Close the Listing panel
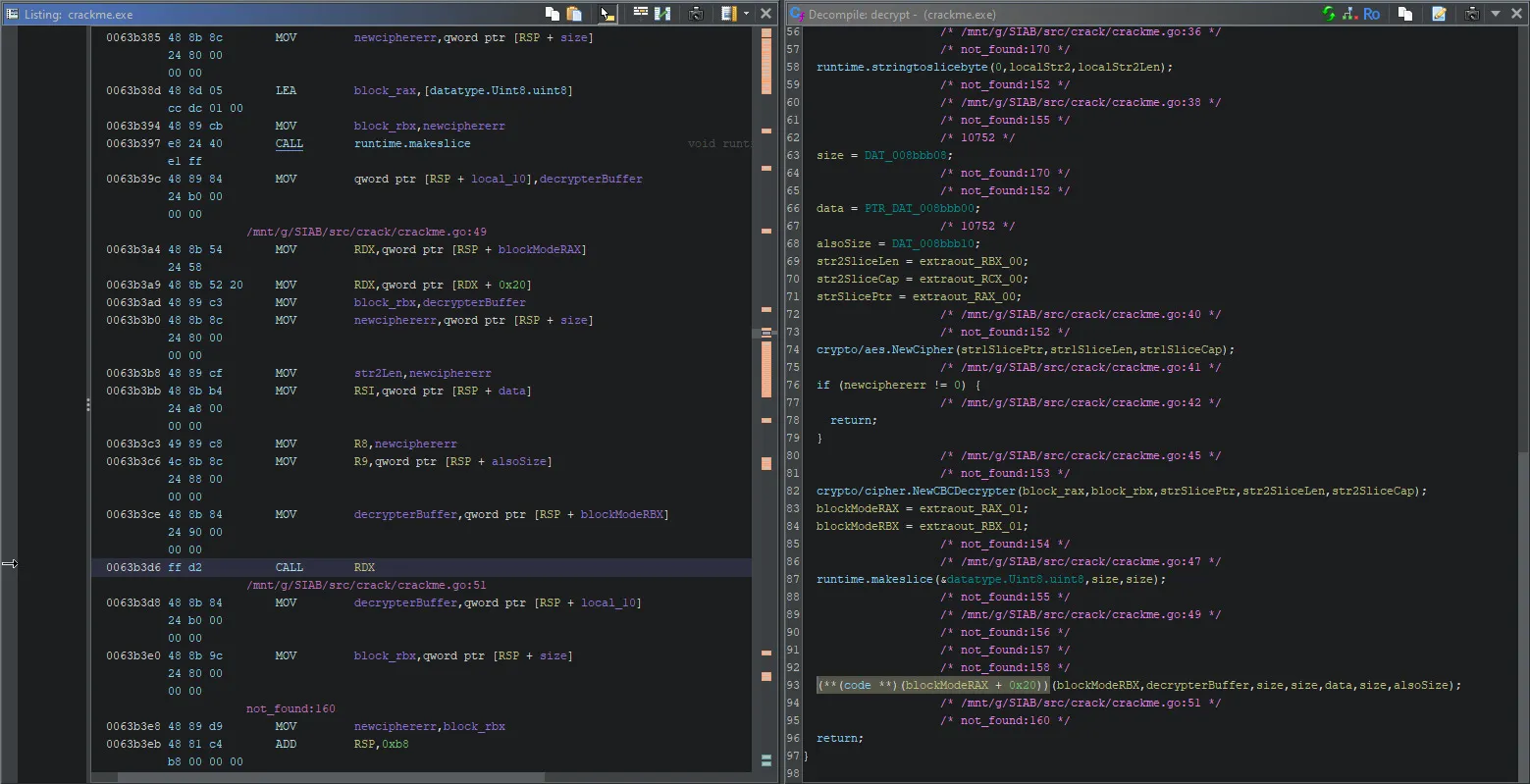Viewport: 1530px width, 784px height. [765, 14]
